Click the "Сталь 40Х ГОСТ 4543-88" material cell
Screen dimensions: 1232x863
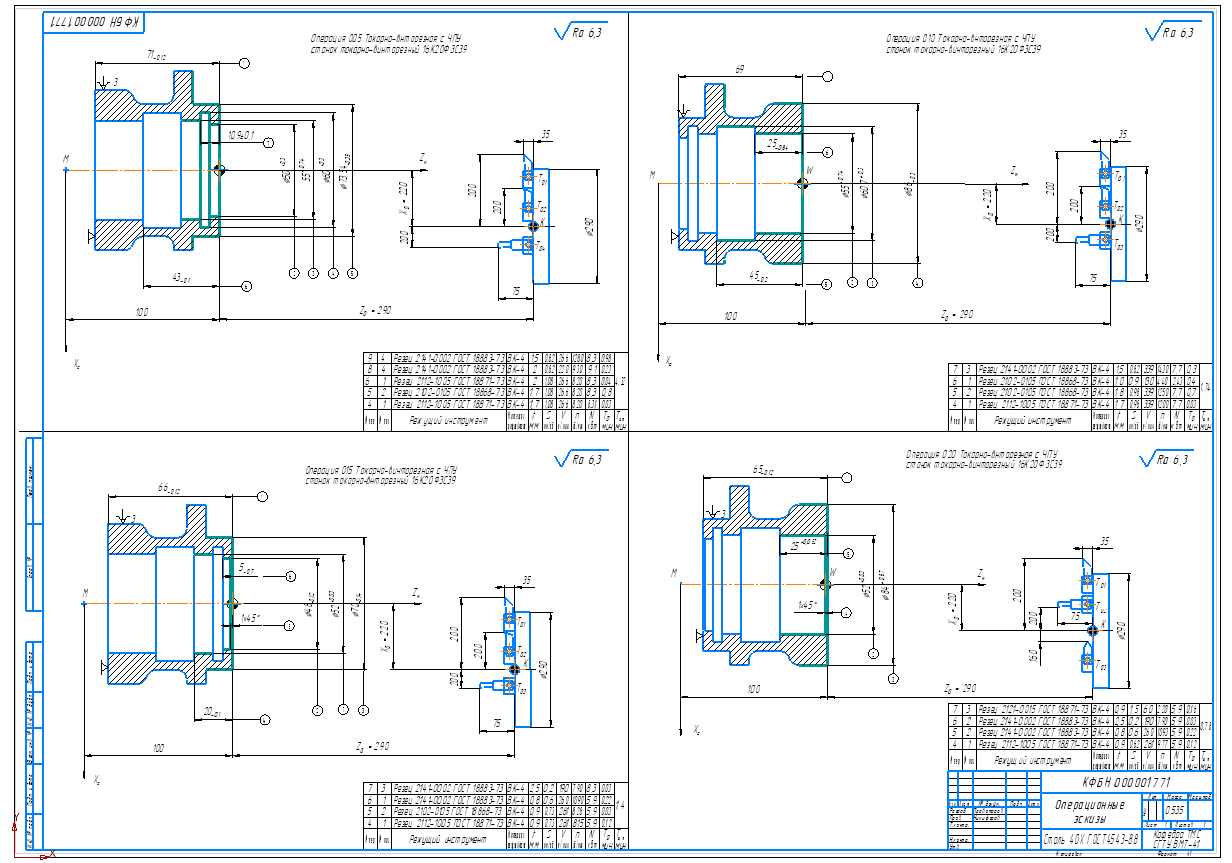[1090, 839]
